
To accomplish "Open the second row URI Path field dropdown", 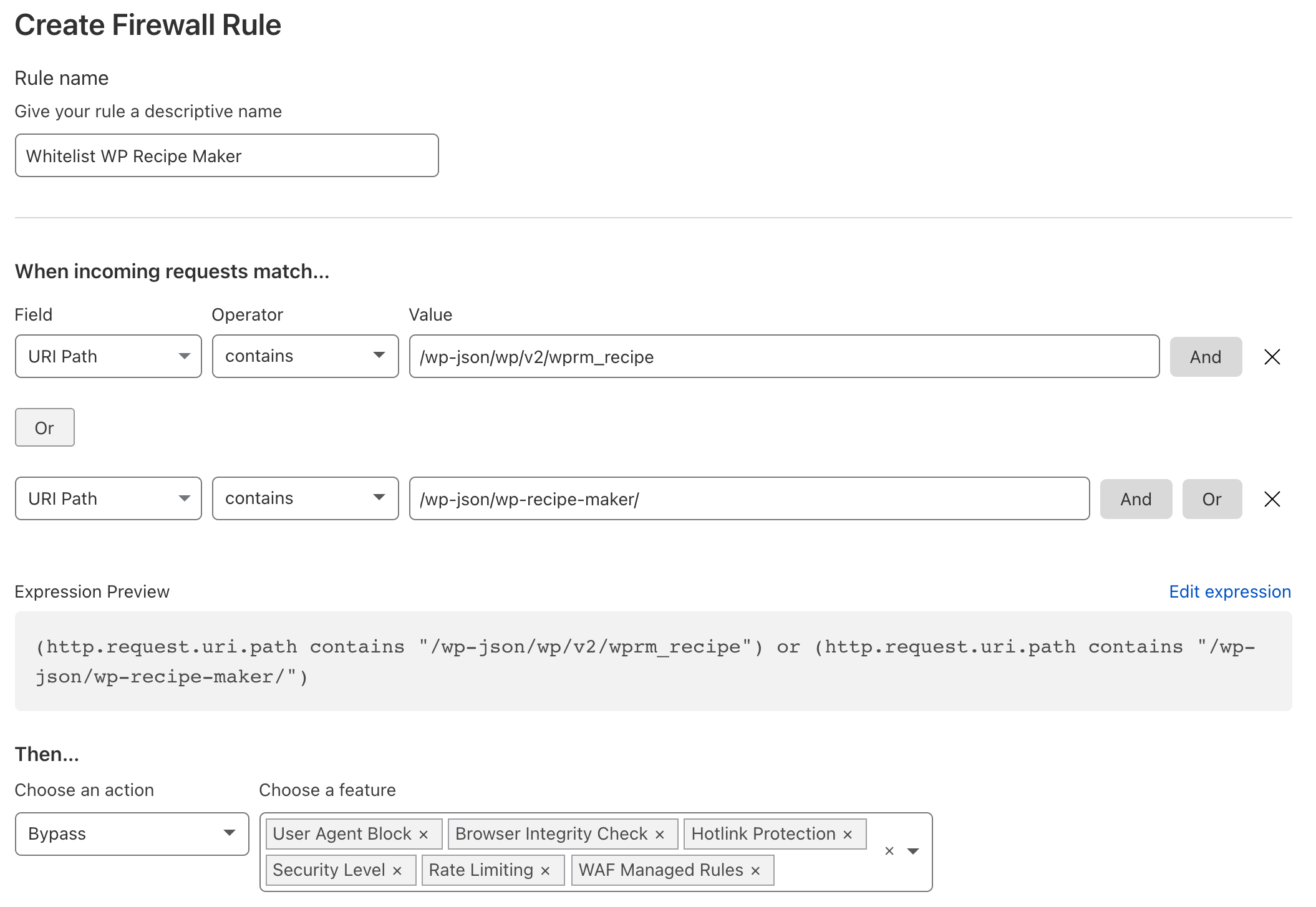I will pyautogui.click(x=109, y=498).
